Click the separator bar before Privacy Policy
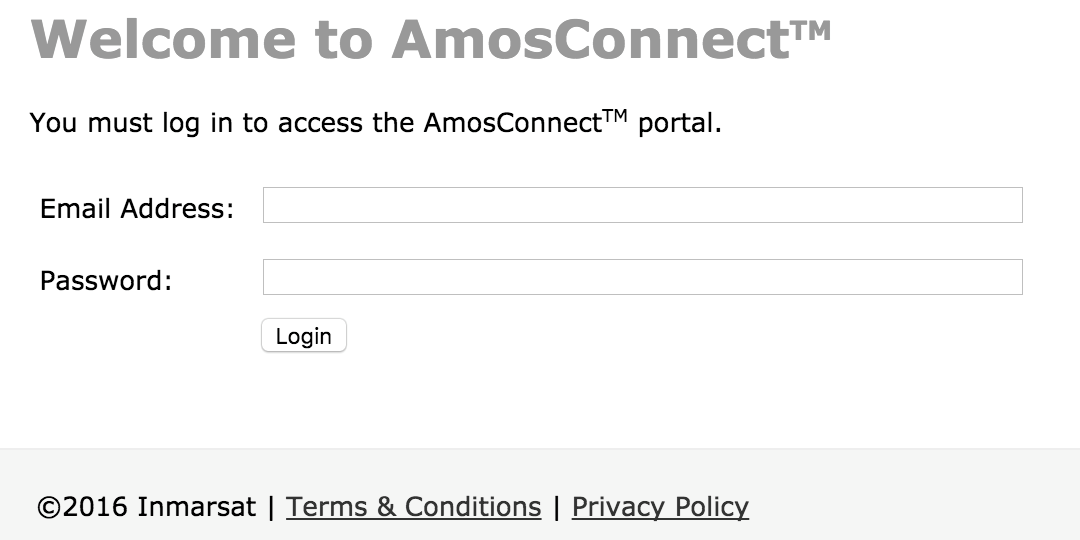Image resolution: width=1080 pixels, height=540 pixels. 557,507
